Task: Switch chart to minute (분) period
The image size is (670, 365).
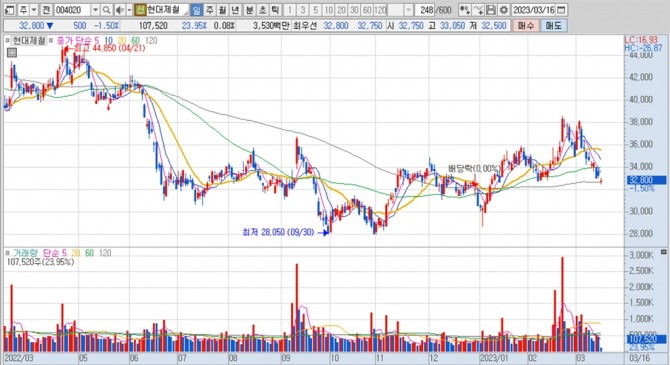Action: coord(249,10)
